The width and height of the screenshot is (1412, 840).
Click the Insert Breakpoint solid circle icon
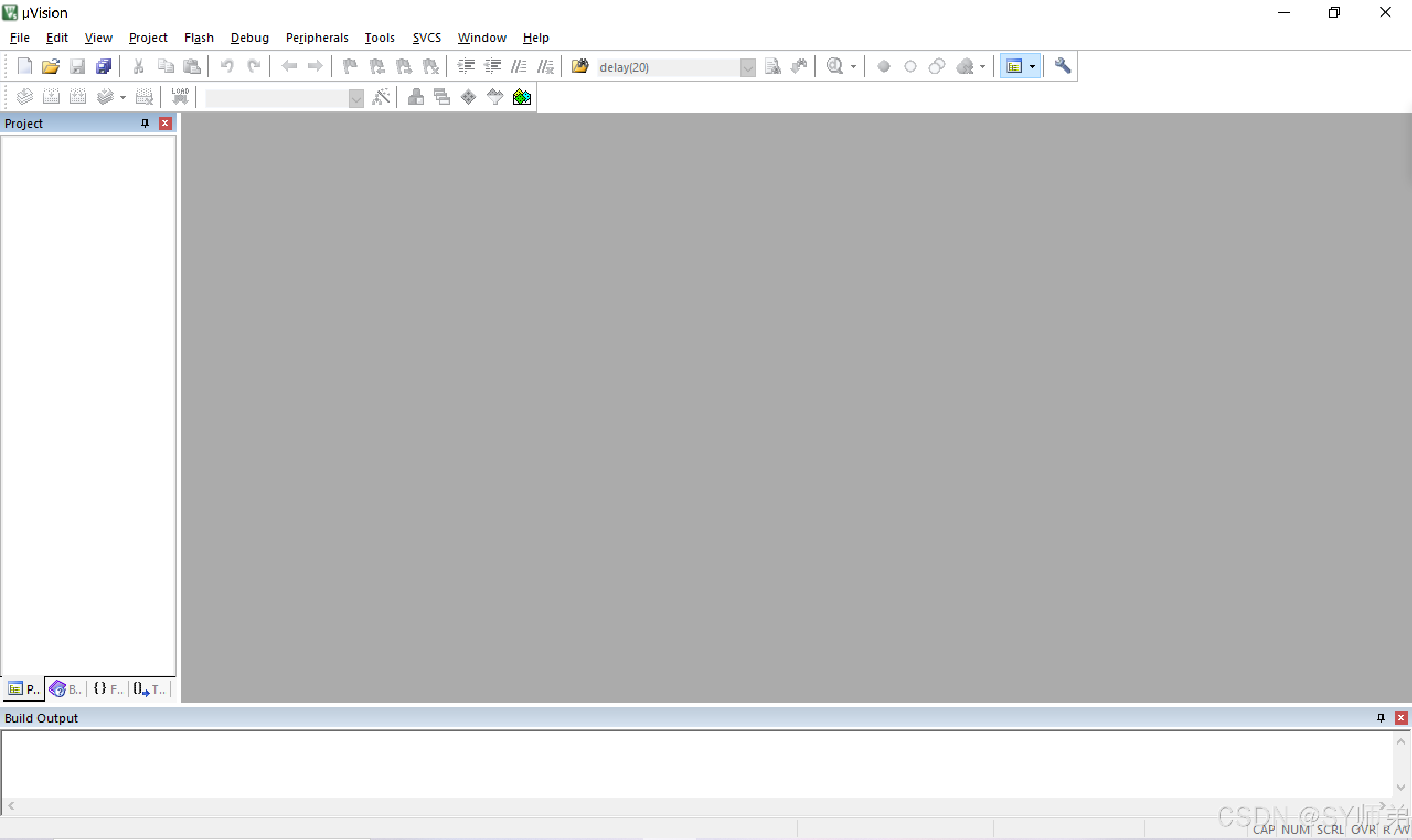pyautogui.click(x=884, y=66)
